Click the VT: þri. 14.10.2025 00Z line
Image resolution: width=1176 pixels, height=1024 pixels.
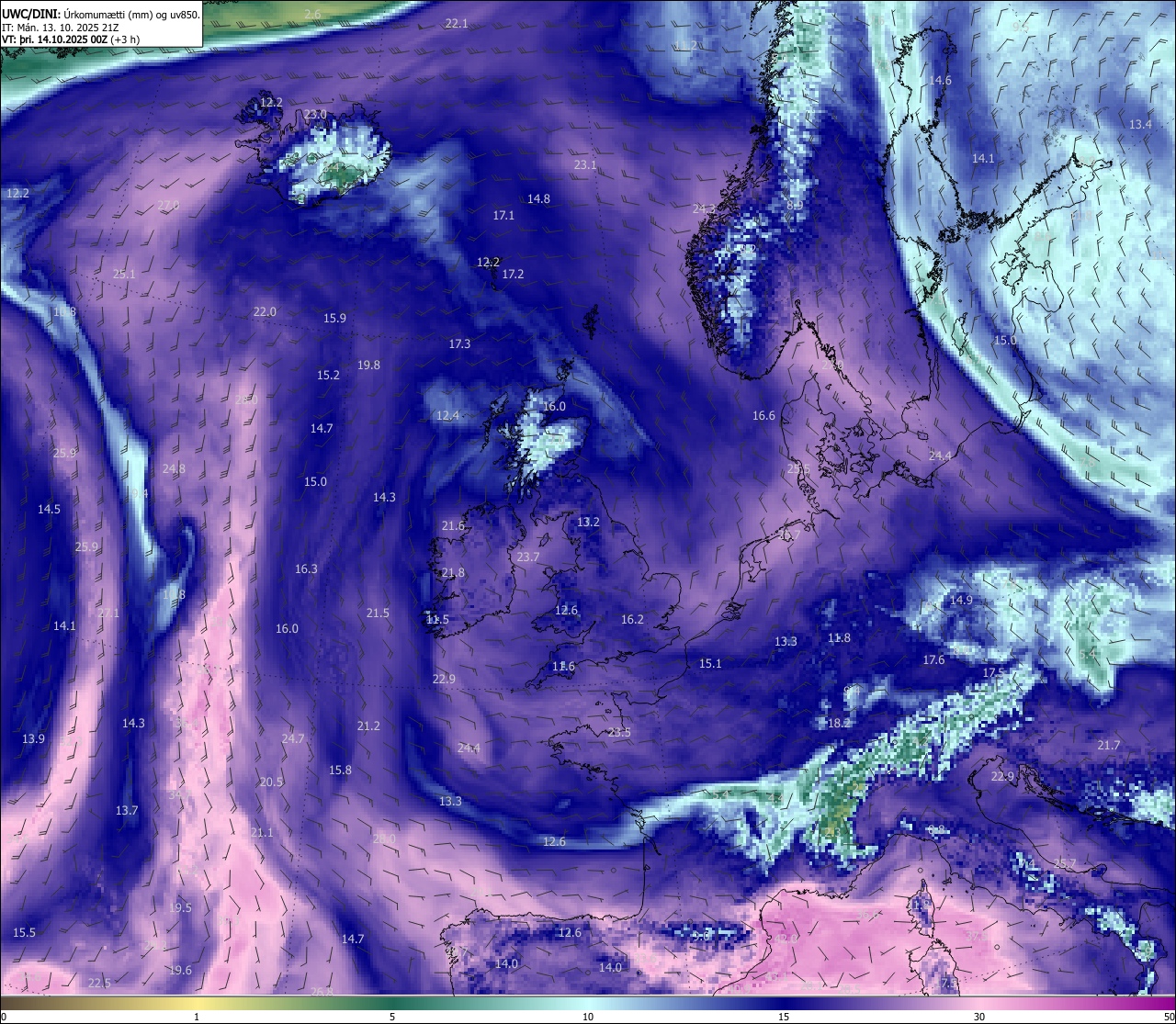[71, 39]
